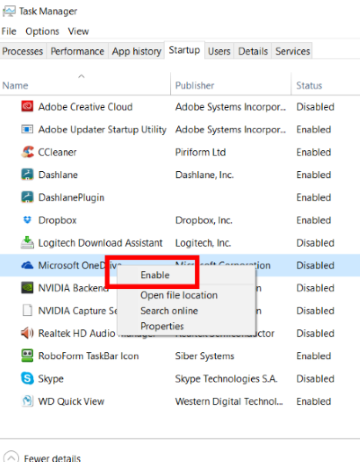Select the Adobe Updater Startup Utility name
Viewport: 360px width, 462px height.
click(102, 130)
